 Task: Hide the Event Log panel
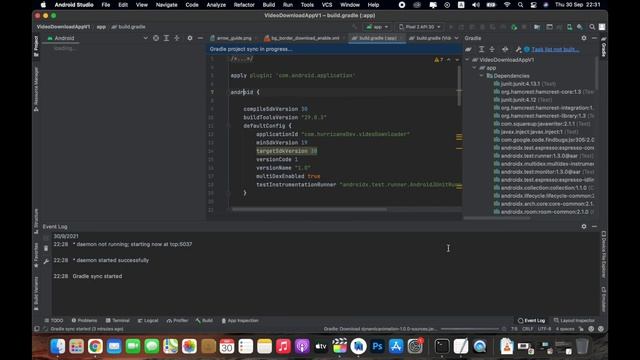tap(594, 227)
